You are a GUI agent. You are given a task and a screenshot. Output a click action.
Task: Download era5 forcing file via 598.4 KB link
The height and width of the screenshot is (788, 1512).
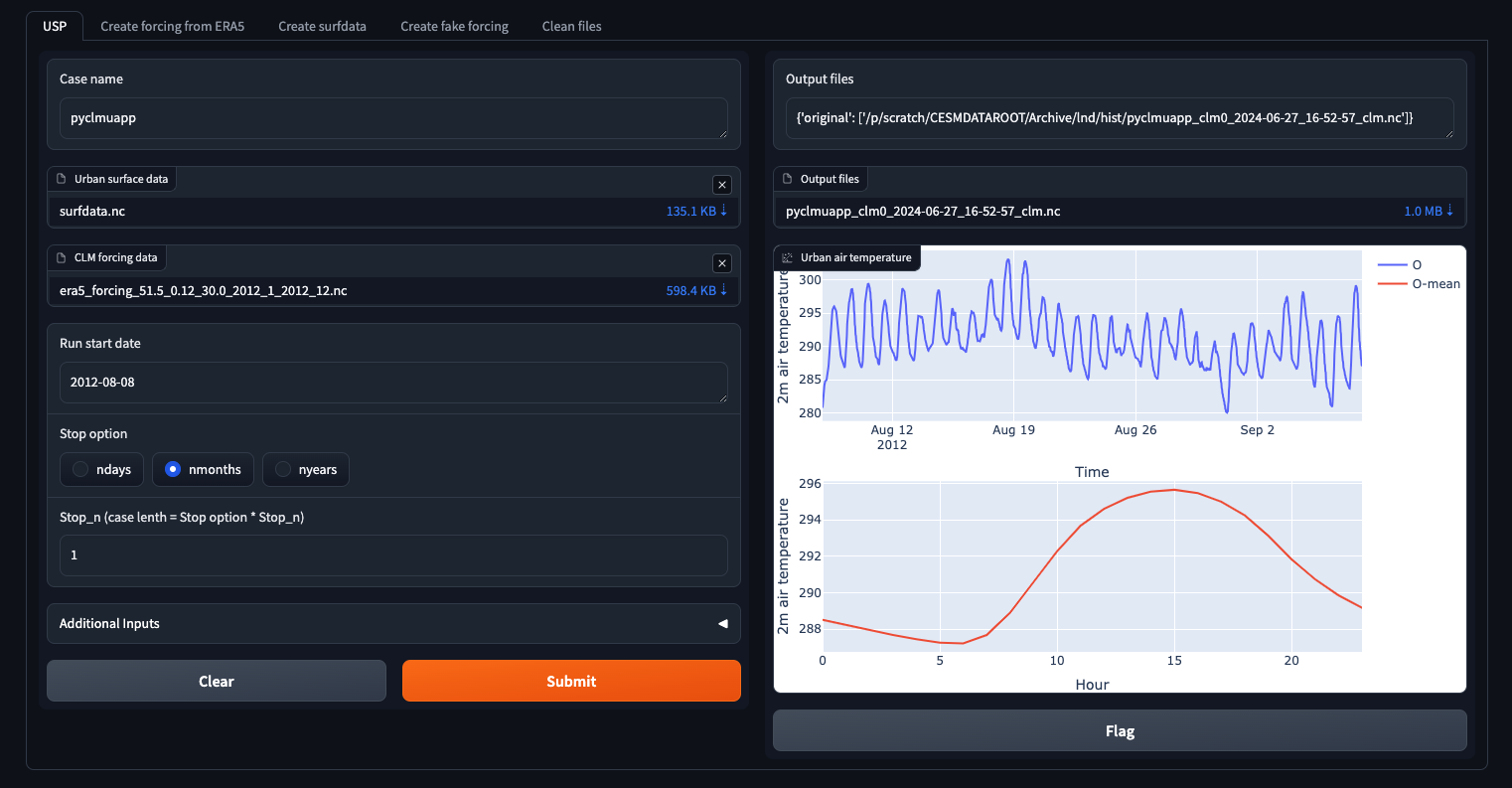(x=696, y=290)
